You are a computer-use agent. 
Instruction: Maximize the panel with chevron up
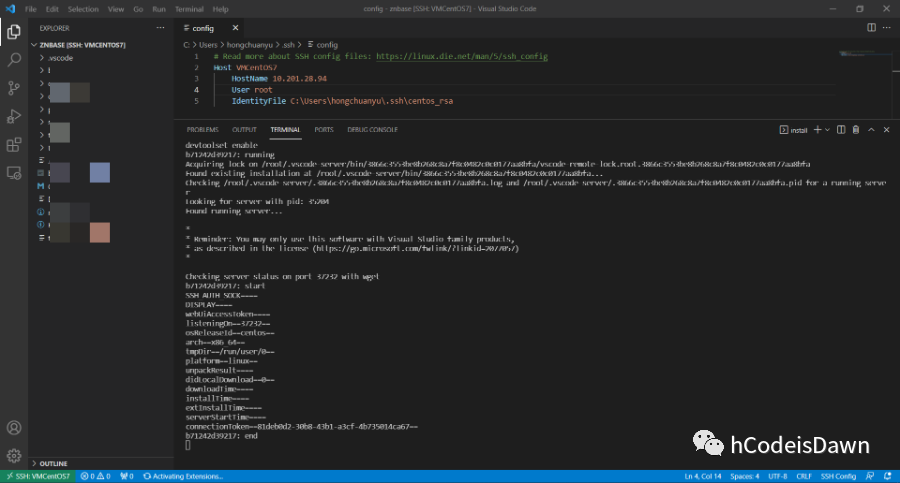pos(871,130)
